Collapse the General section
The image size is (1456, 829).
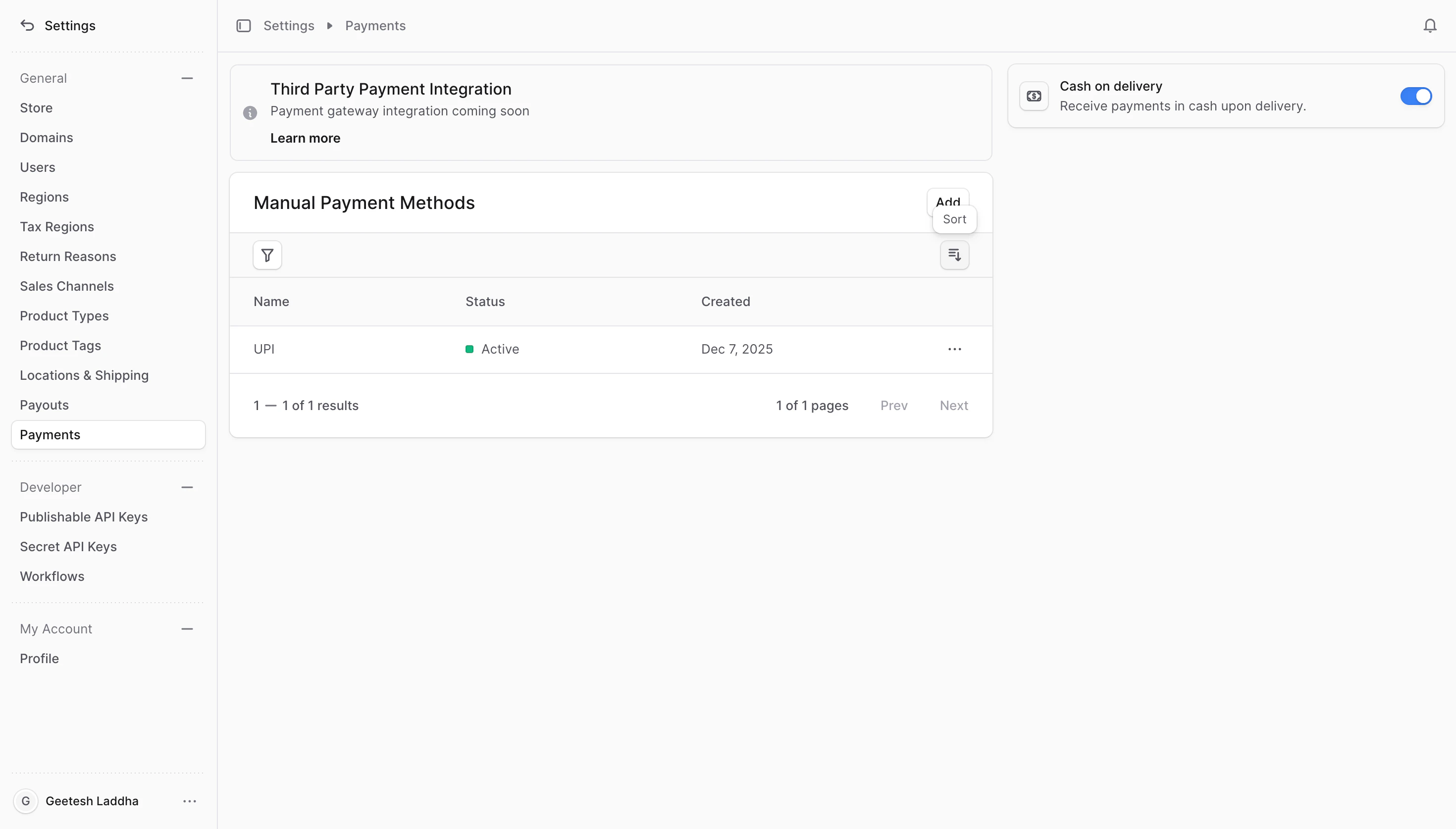[x=187, y=79]
